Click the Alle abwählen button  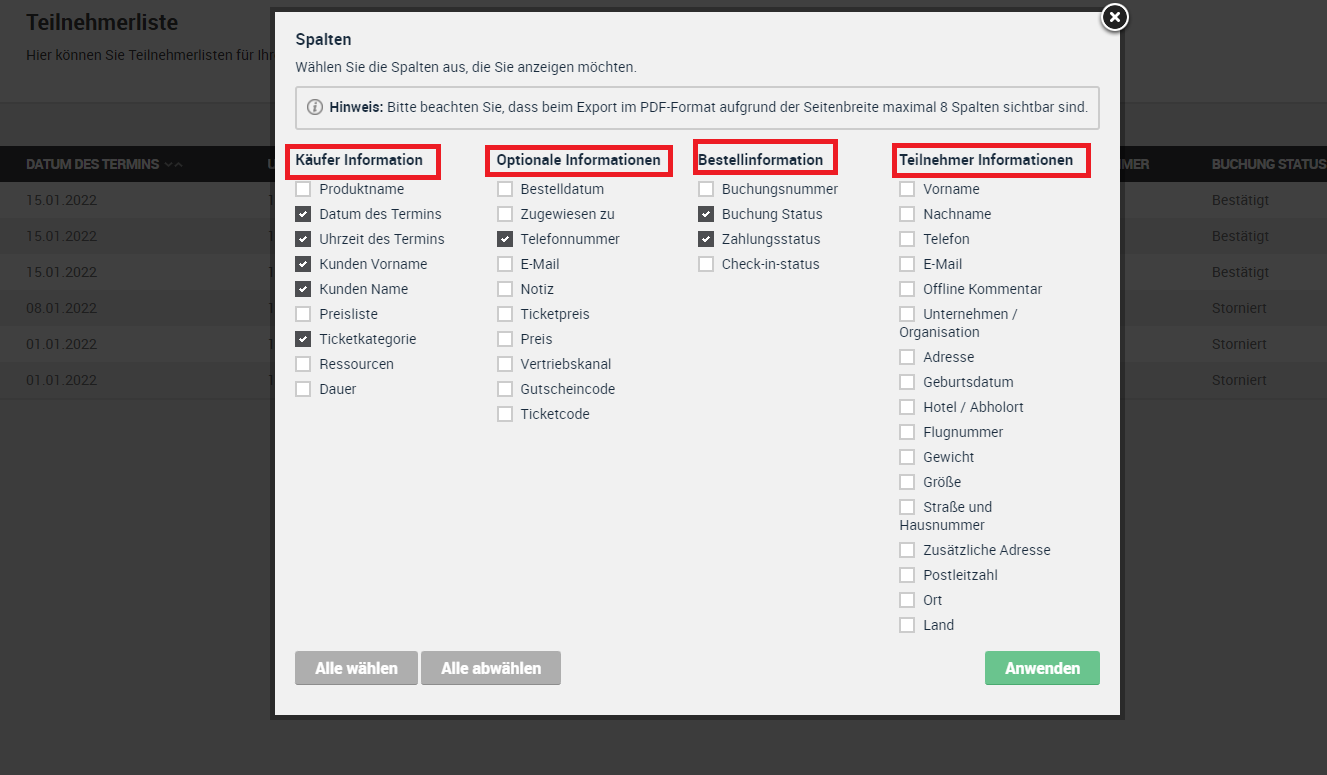pos(491,668)
